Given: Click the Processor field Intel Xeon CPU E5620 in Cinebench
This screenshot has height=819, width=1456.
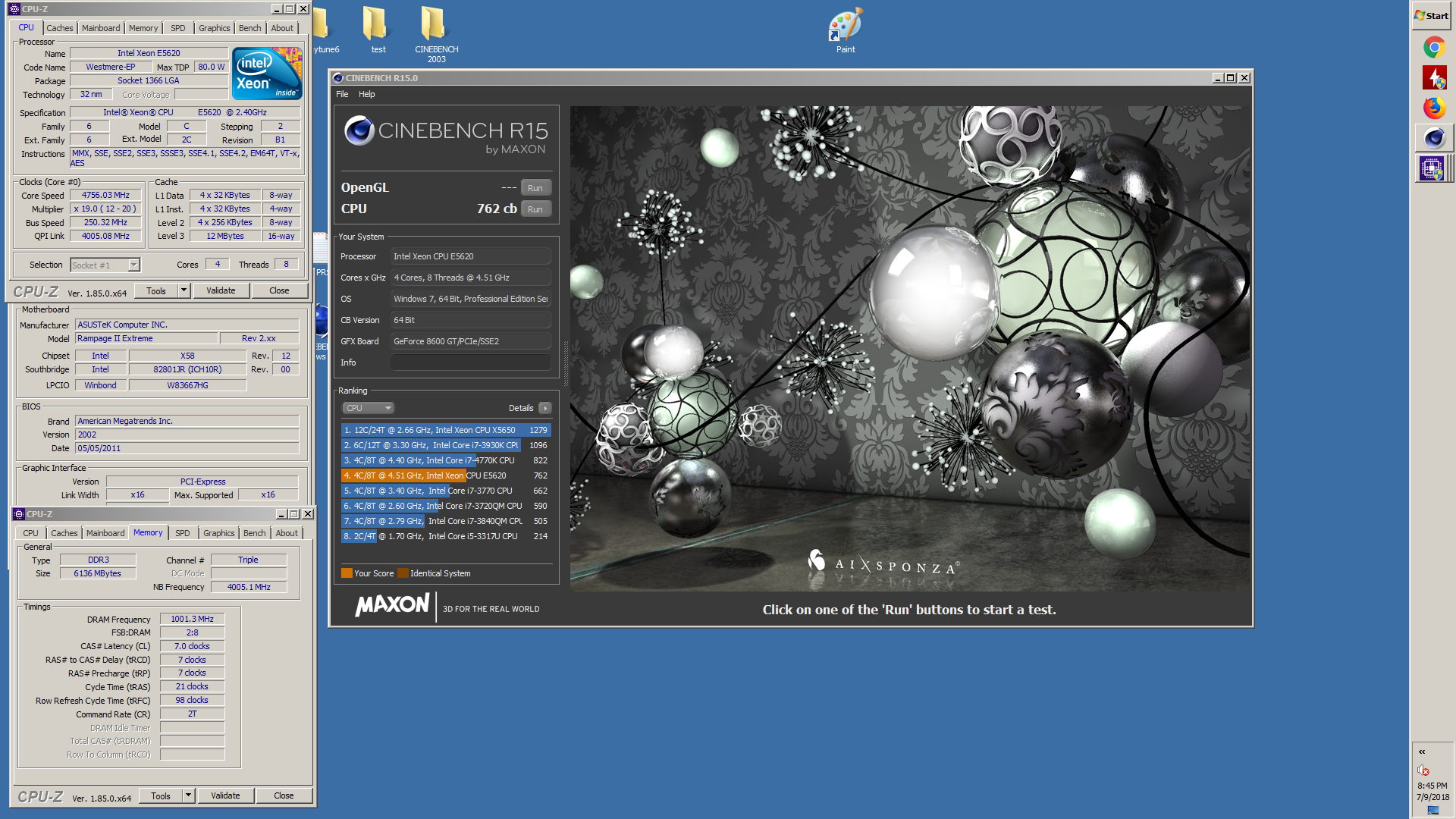Looking at the screenshot, I should point(471,256).
